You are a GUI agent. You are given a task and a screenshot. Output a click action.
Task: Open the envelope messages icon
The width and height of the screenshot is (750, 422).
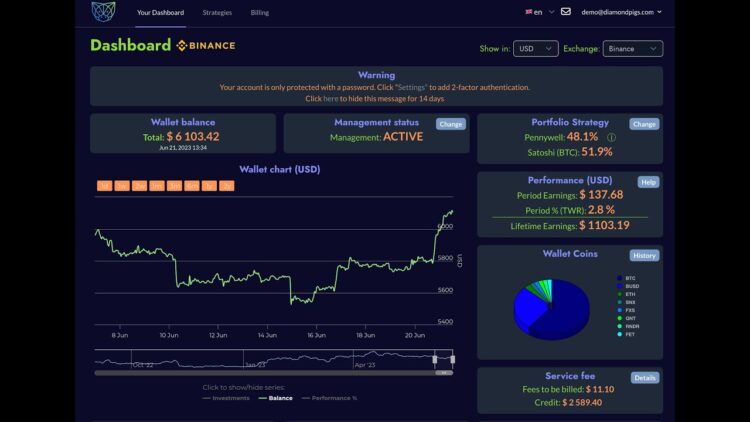(x=566, y=12)
